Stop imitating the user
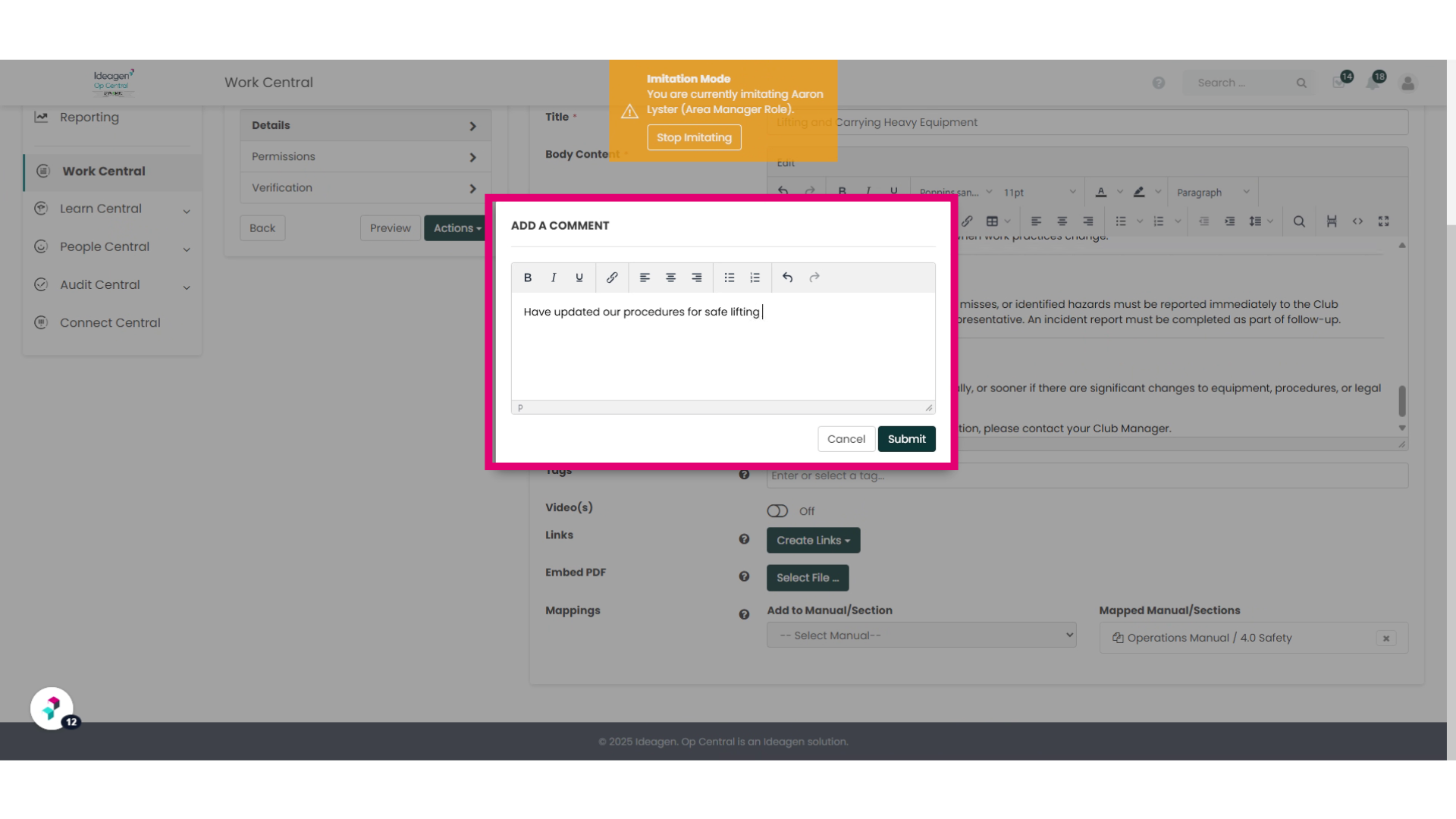The image size is (1456, 819). (x=694, y=138)
